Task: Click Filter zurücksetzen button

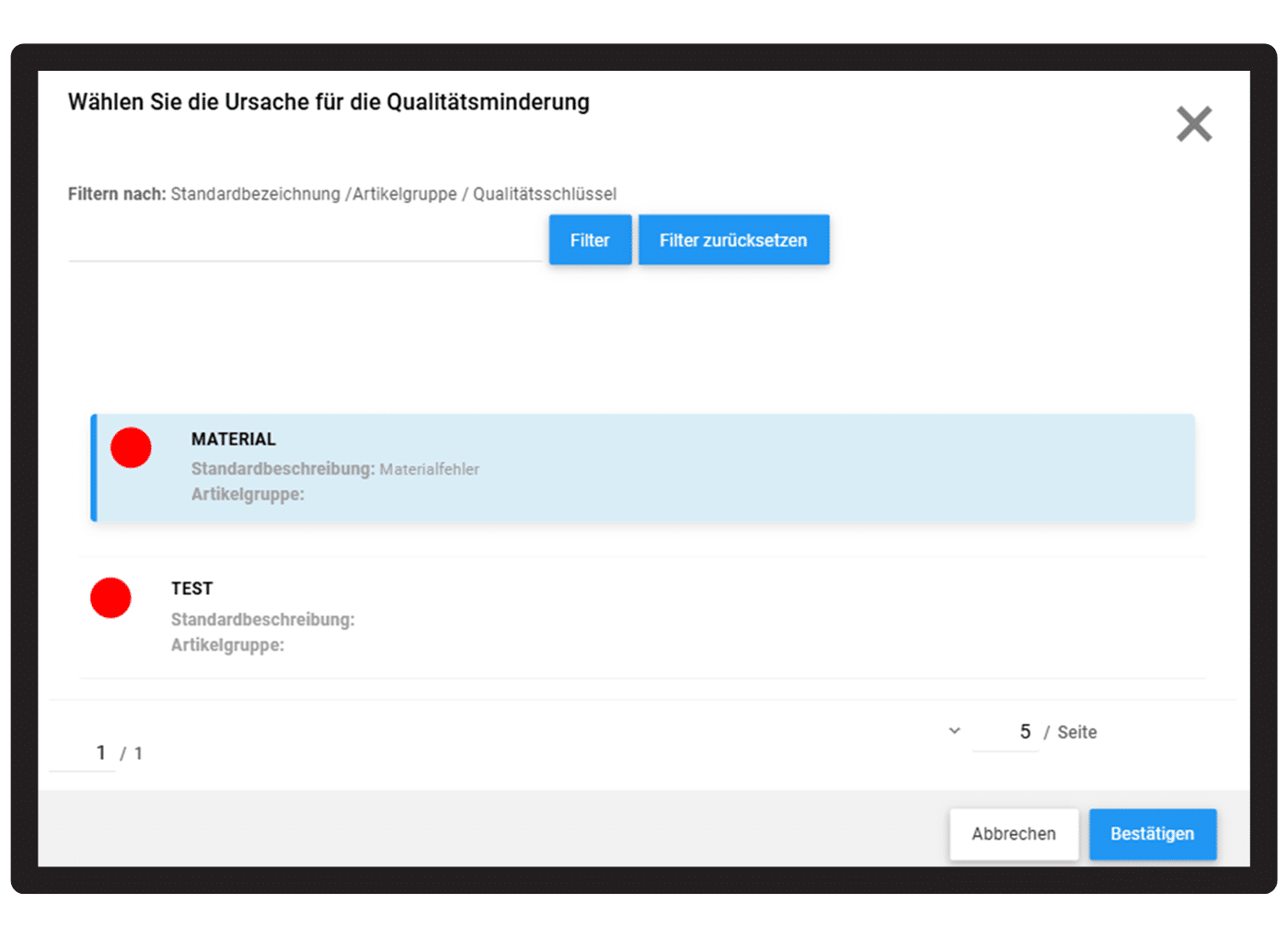Action: (734, 240)
